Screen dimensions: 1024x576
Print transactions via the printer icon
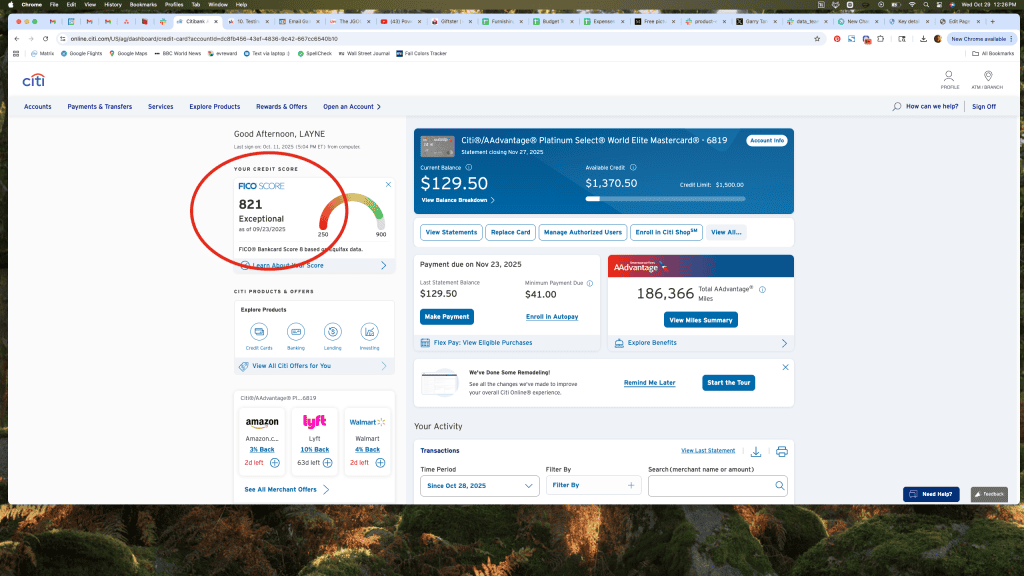click(782, 451)
